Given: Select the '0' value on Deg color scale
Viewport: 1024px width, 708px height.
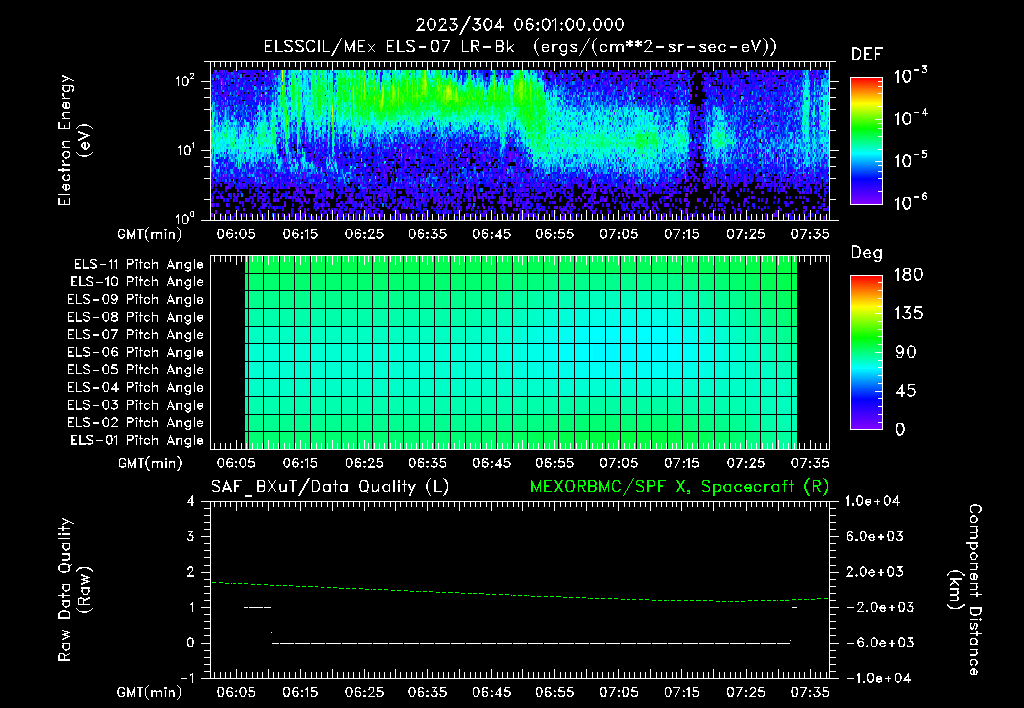Looking at the screenshot, I should [x=900, y=429].
